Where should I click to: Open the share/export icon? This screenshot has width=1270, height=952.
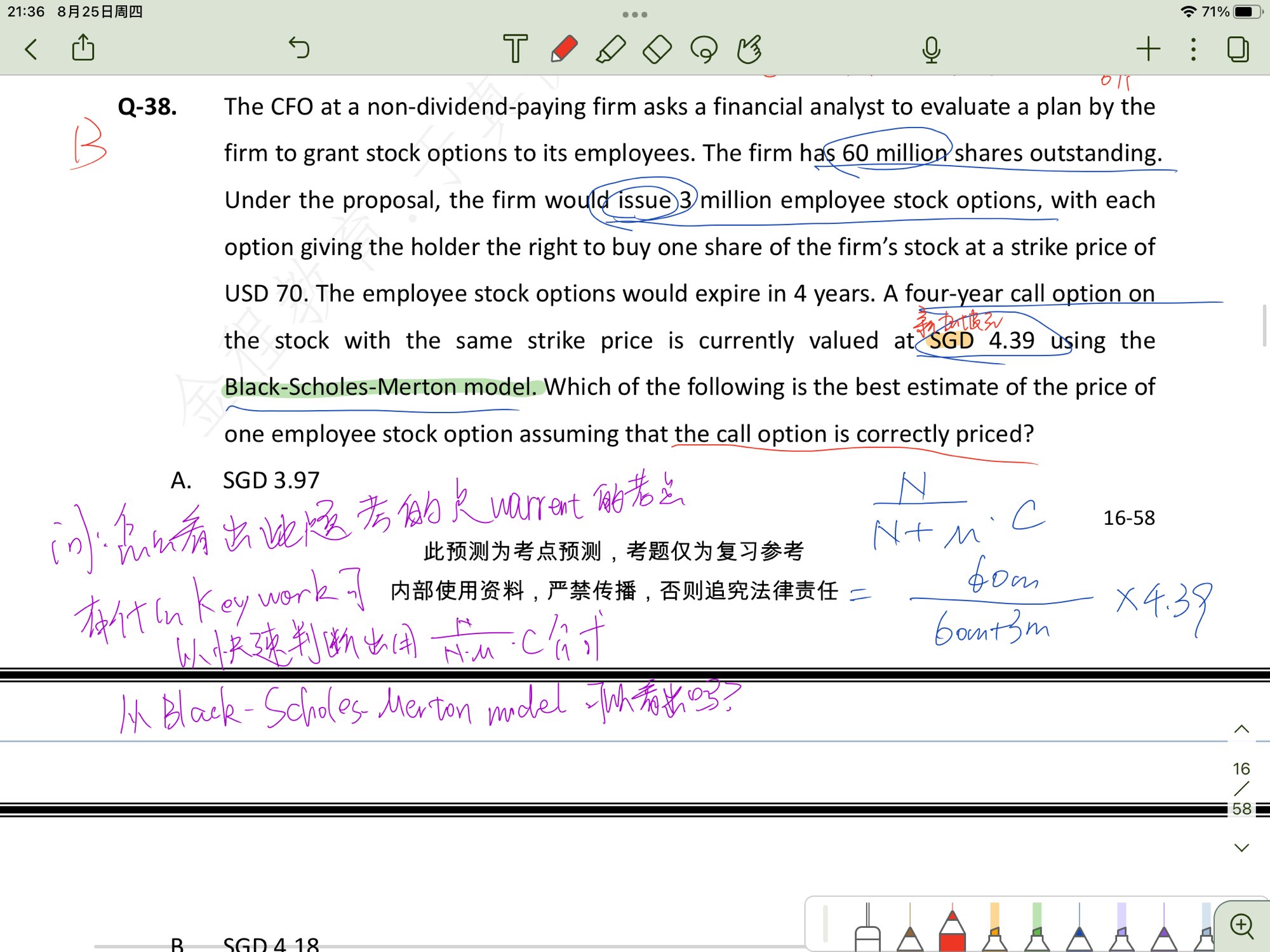pos(83,48)
